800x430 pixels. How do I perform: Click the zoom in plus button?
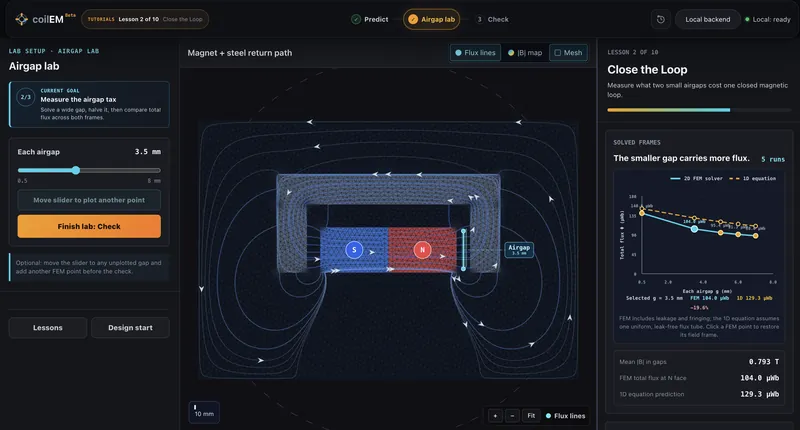[x=495, y=416]
